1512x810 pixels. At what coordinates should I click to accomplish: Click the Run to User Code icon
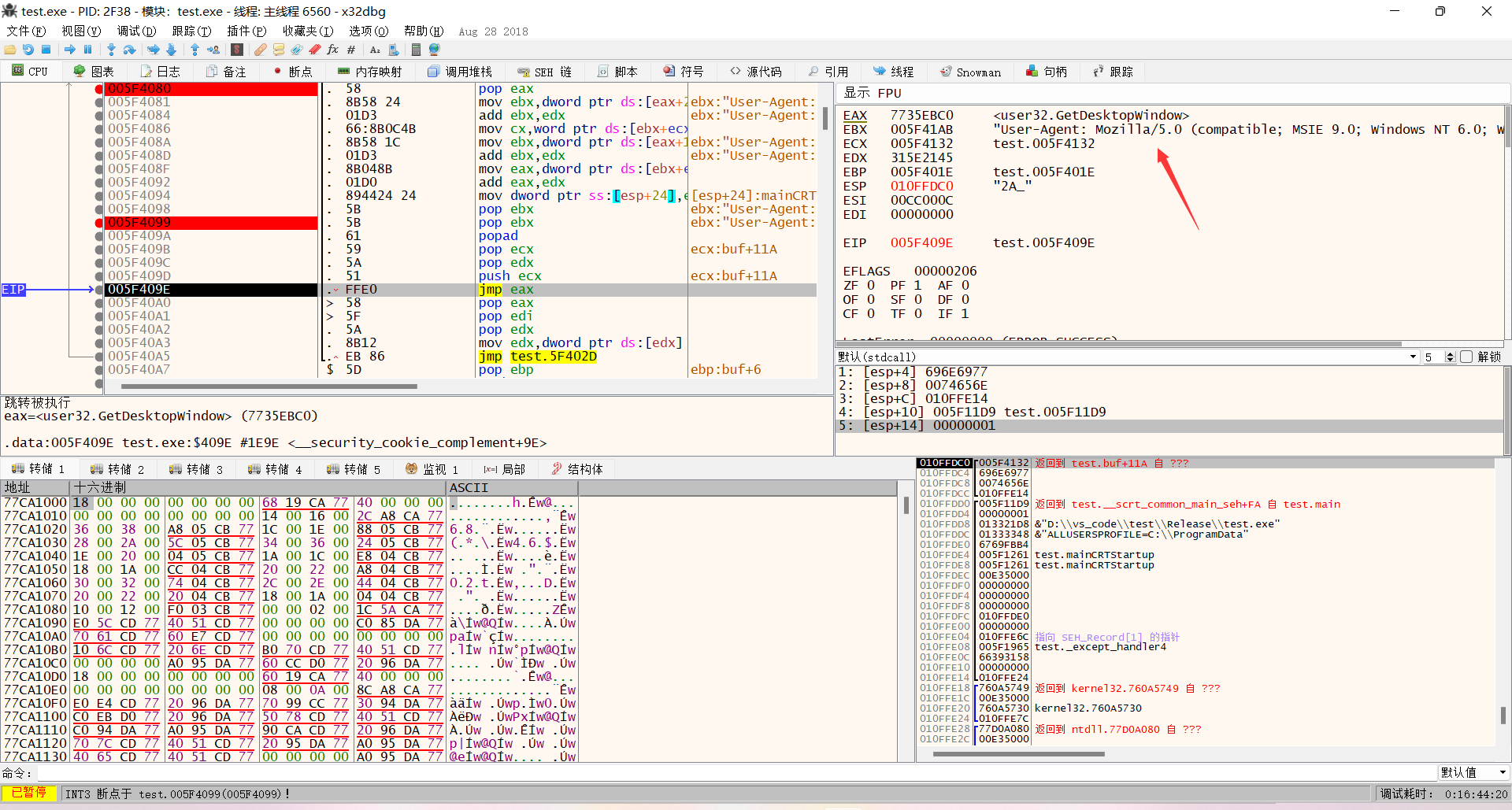click(213, 50)
